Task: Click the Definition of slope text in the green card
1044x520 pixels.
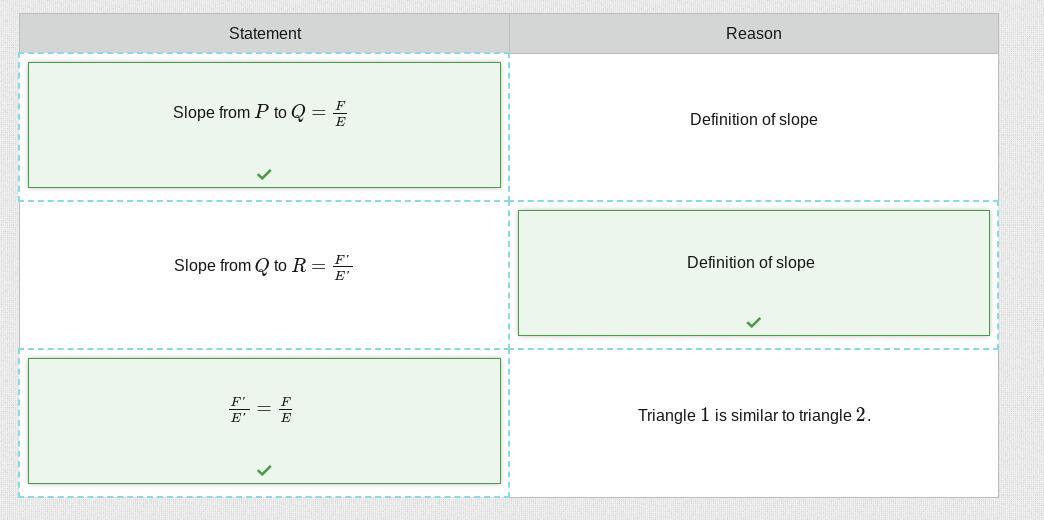Action: coord(750,263)
